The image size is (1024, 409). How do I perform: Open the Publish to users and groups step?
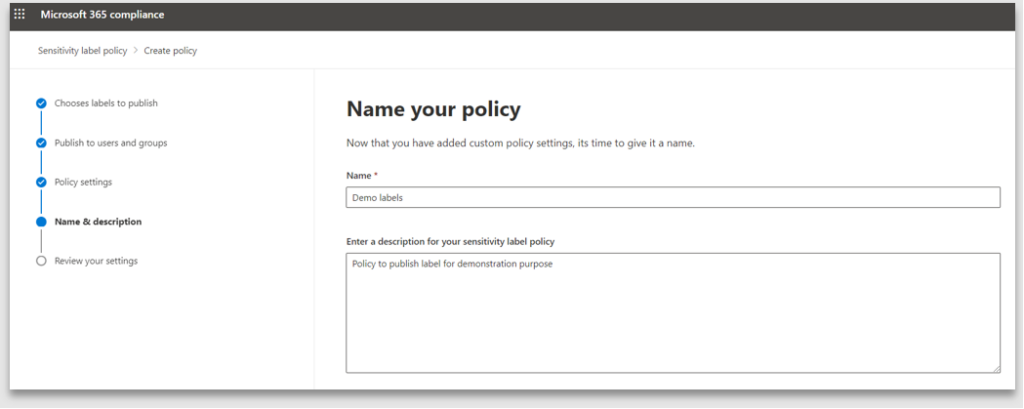click(110, 143)
